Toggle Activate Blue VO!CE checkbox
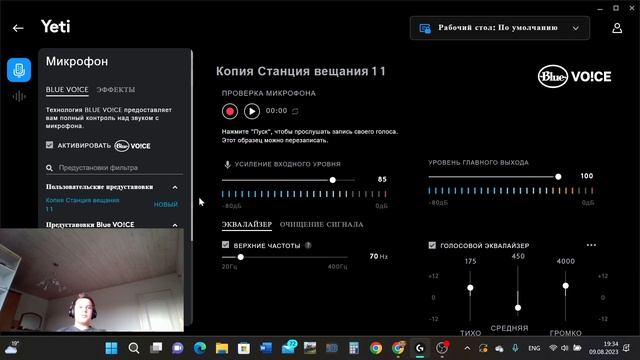The height and width of the screenshot is (360, 640). coord(49,145)
